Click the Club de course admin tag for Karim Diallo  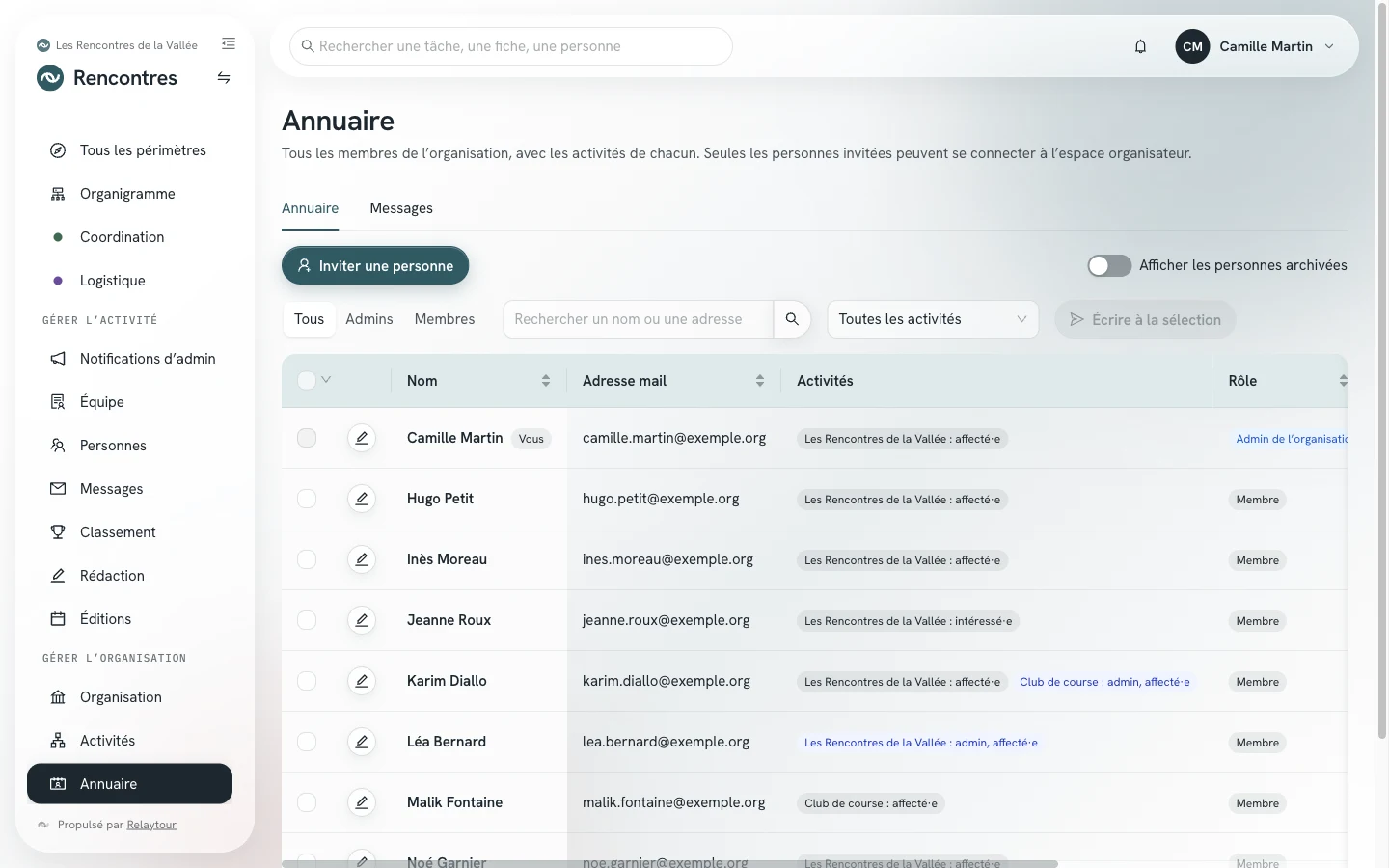tap(1104, 682)
